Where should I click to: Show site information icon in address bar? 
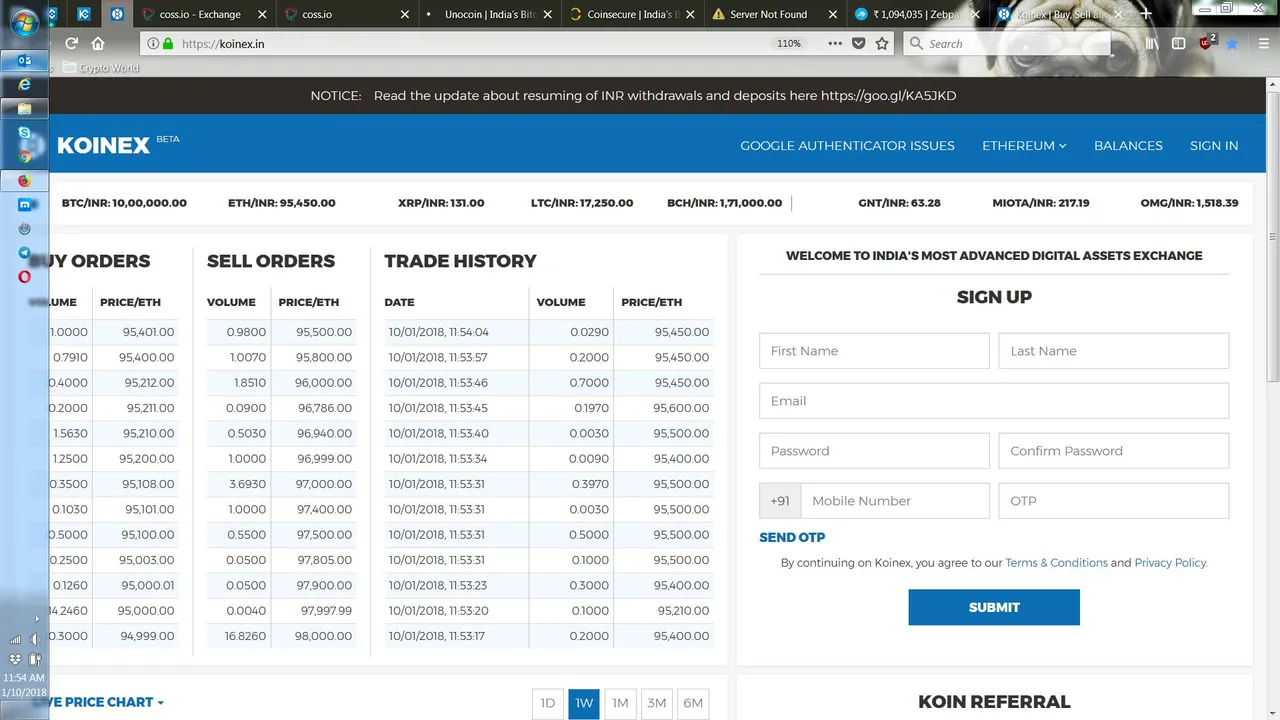pyautogui.click(x=152, y=44)
